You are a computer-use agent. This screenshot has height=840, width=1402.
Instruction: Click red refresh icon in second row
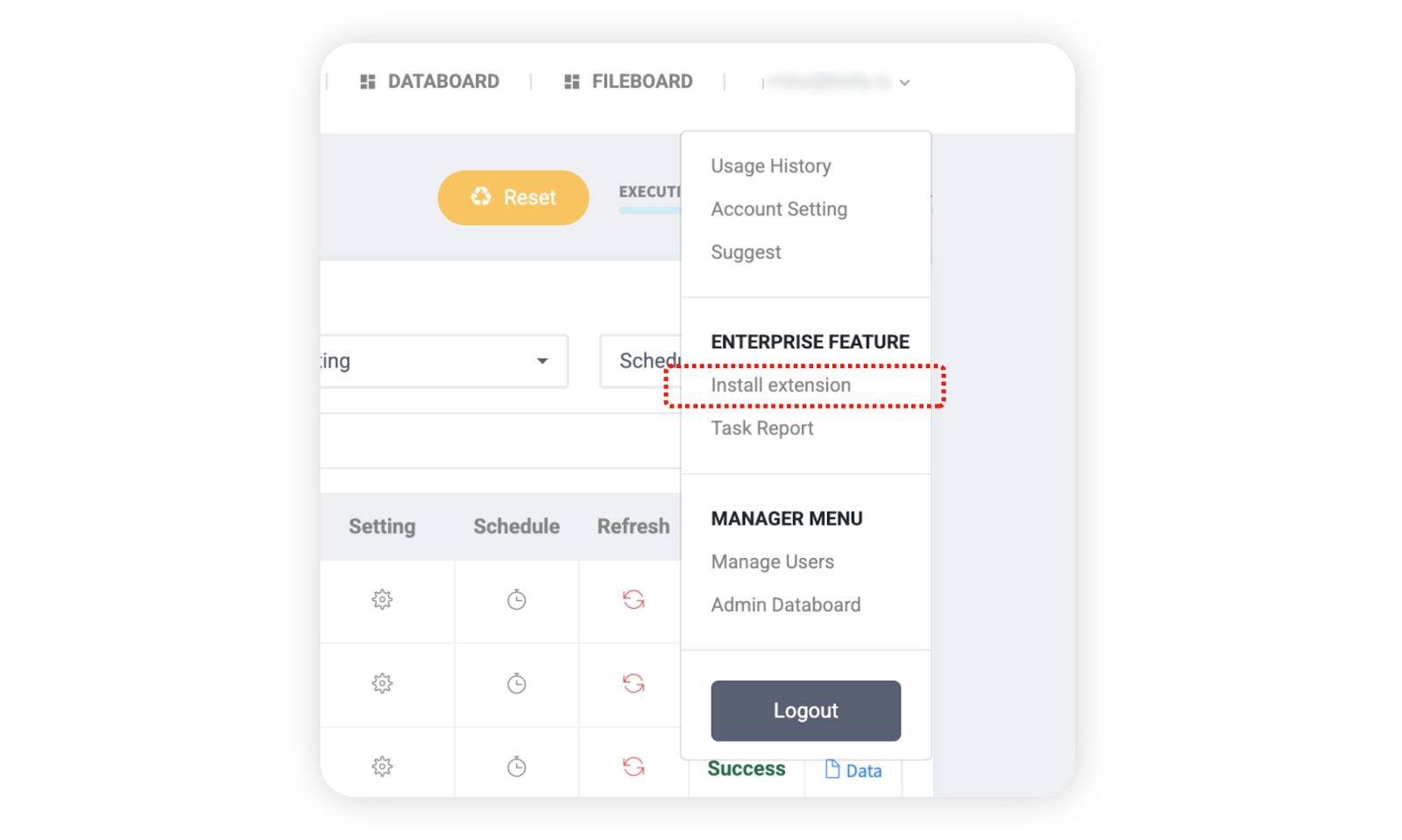(x=634, y=683)
